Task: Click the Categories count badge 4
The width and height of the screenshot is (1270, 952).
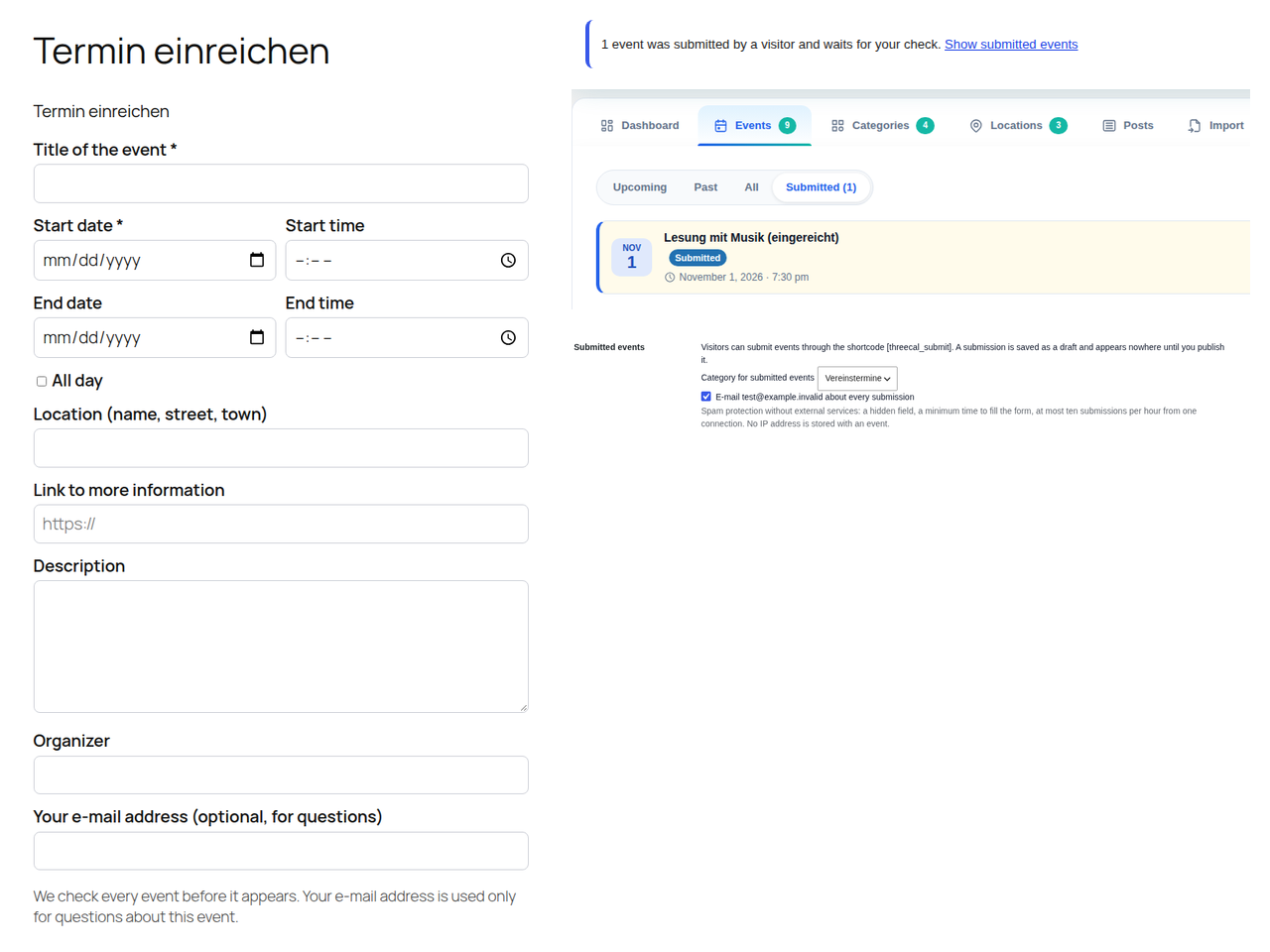Action: pos(926,125)
